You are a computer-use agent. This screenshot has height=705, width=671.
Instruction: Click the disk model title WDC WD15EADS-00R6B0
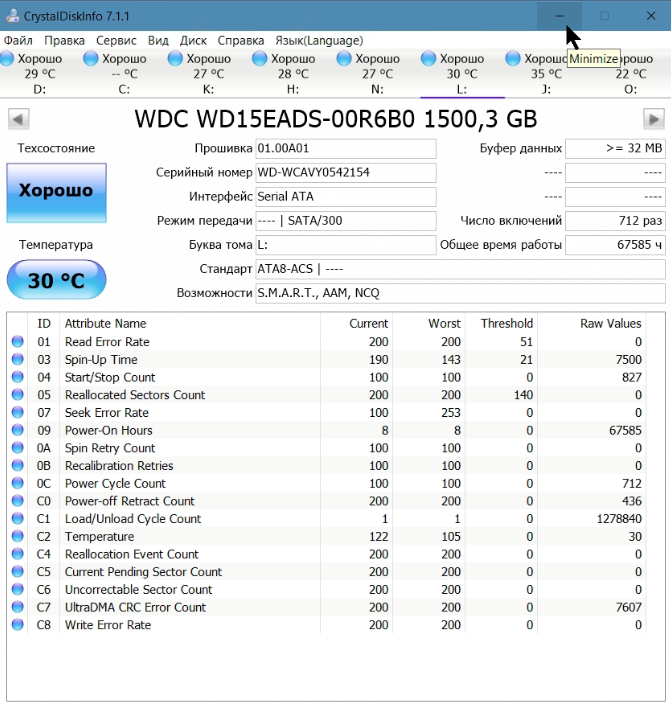pos(274,120)
